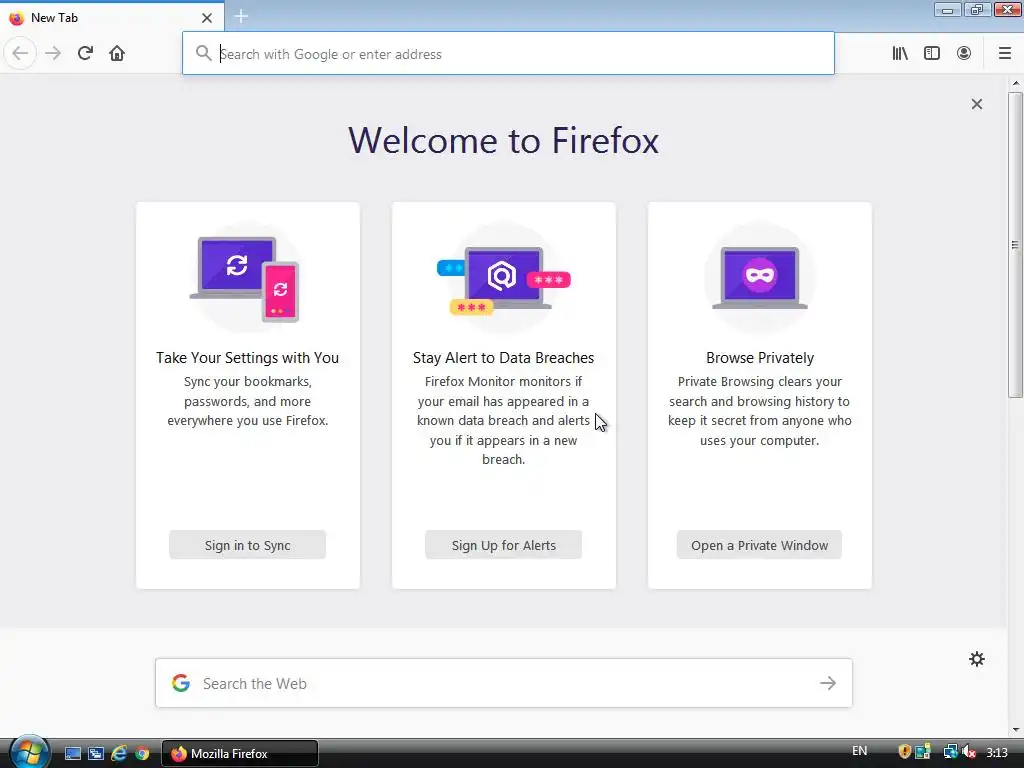Click Sign Up for Alerts button

504,545
